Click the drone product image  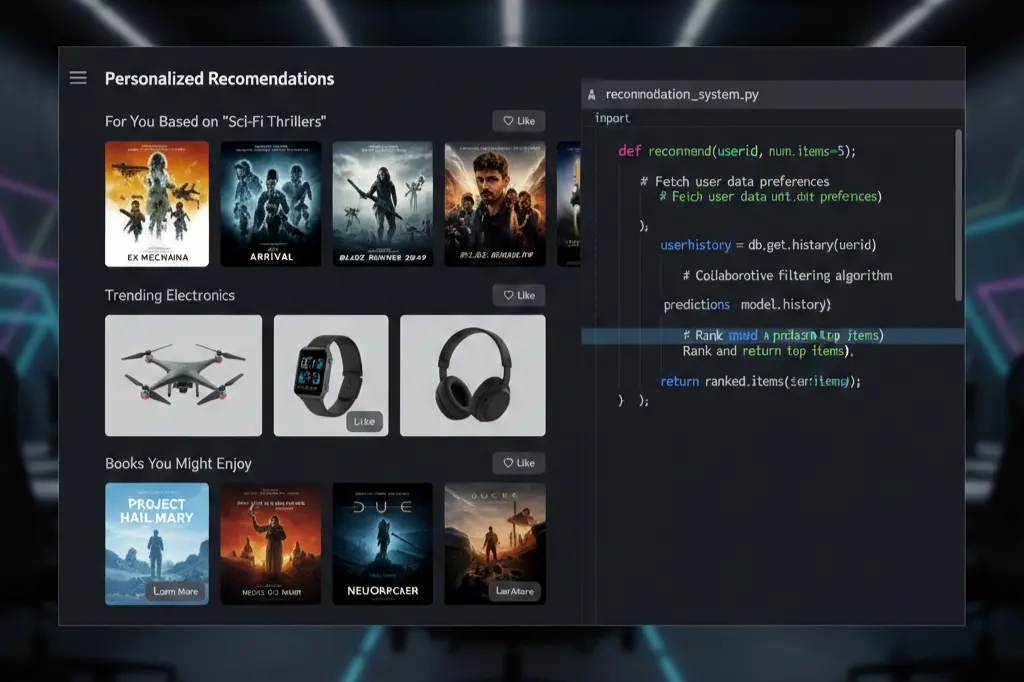tap(182, 375)
